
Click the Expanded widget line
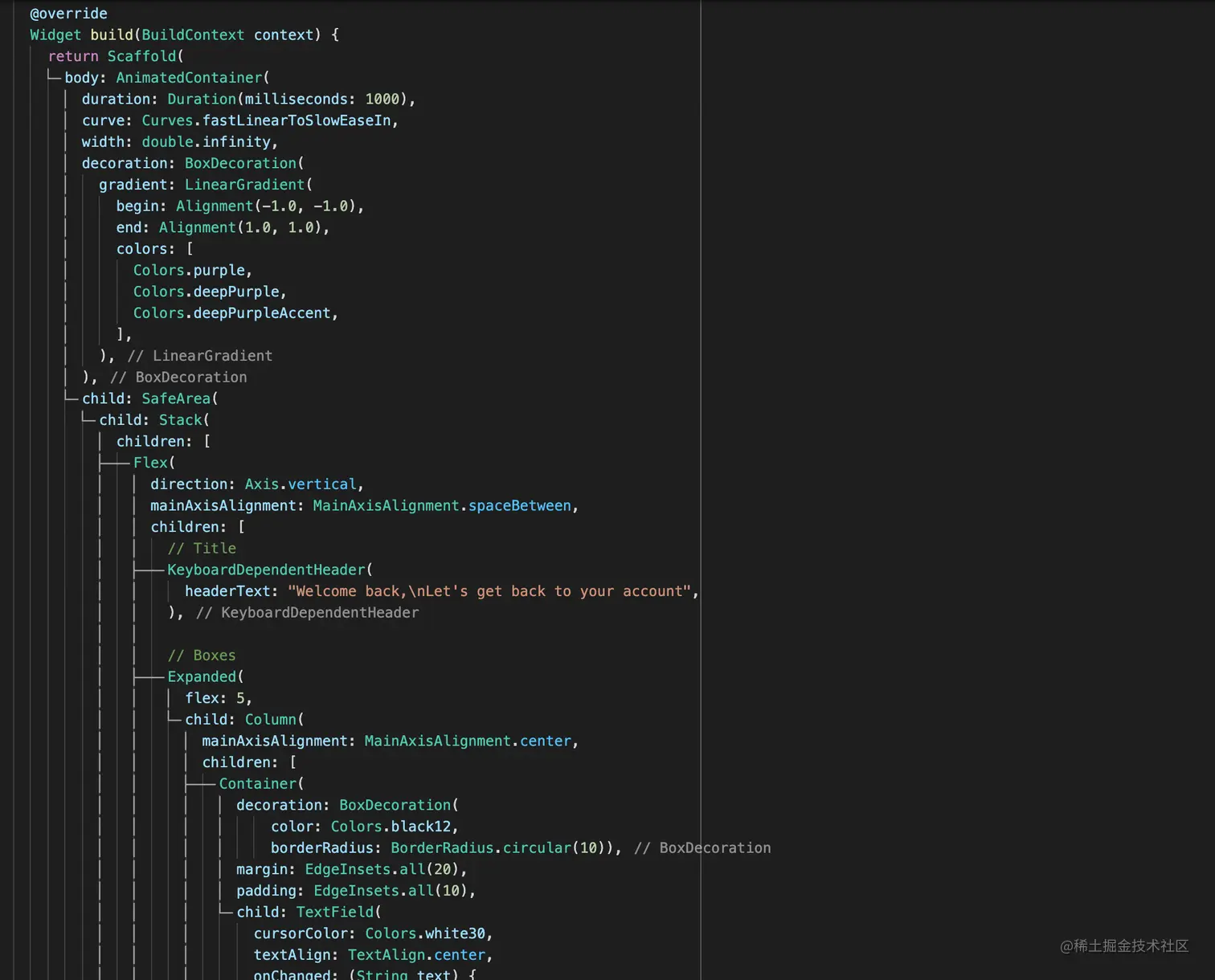tap(205, 677)
